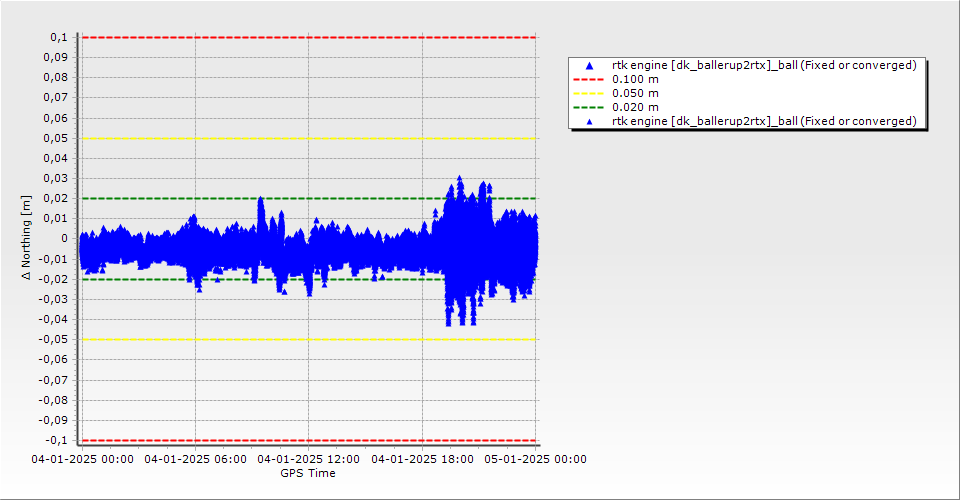Select the 0.050 m legend label
Viewport: 960px width, 500px height.
click(635, 93)
